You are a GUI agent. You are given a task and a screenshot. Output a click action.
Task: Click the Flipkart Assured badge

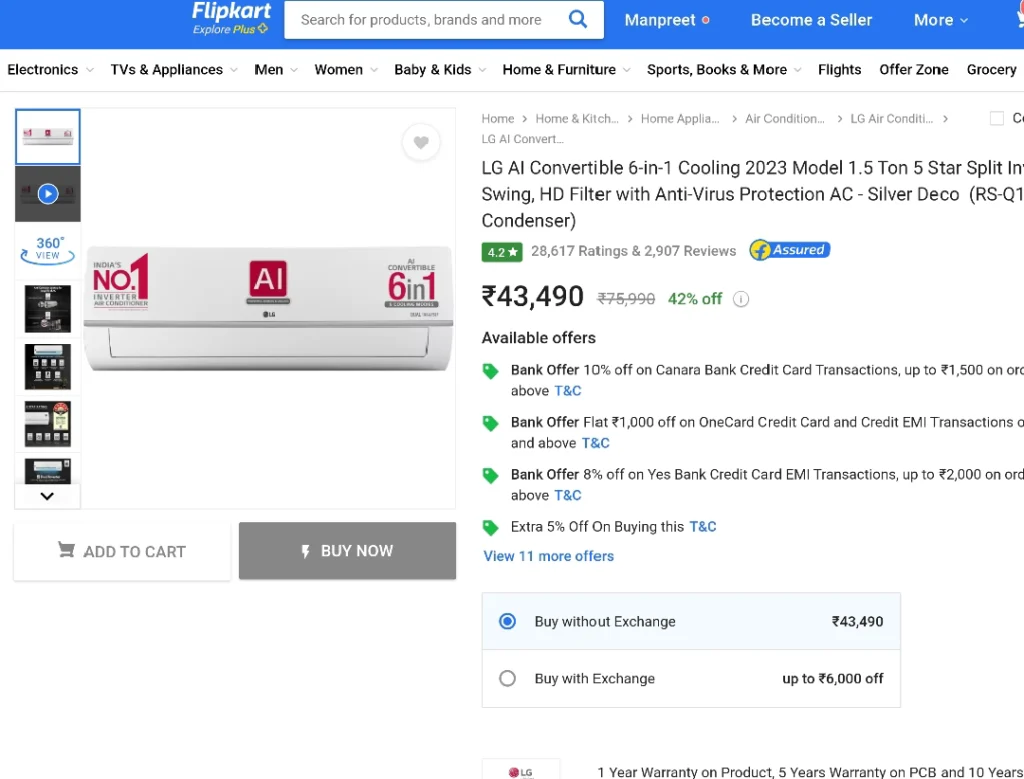tap(790, 250)
